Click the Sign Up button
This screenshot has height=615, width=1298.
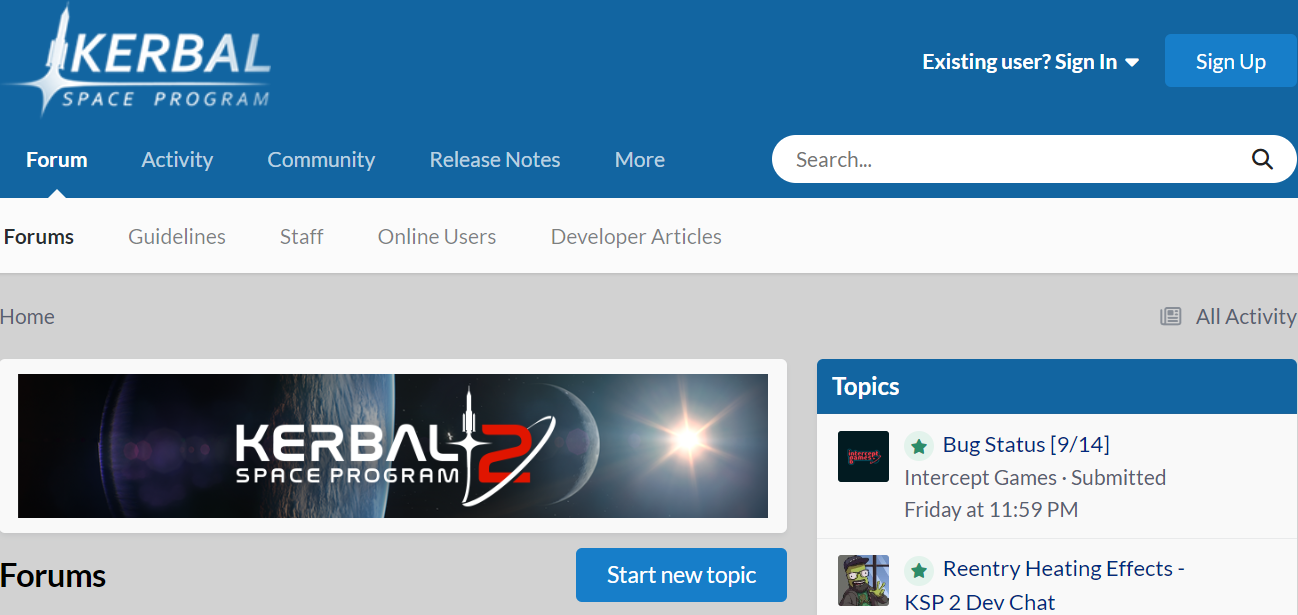[x=1231, y=61]
